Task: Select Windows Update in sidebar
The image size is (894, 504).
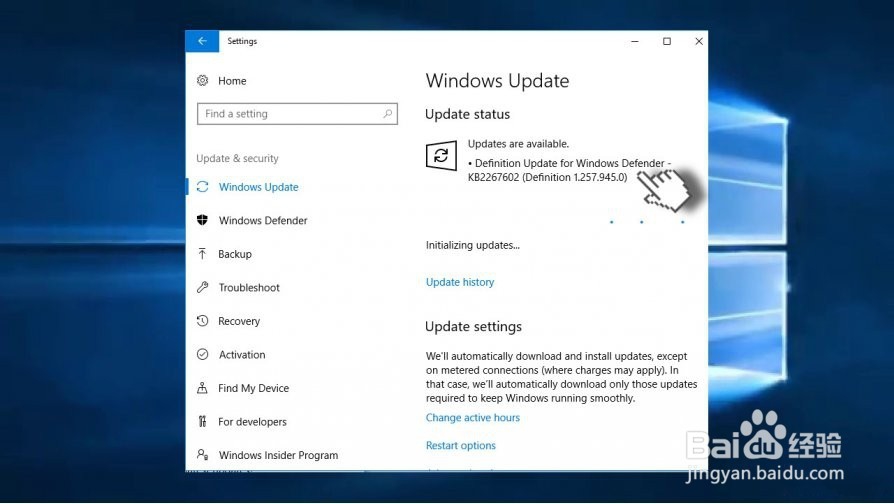Action: click(258, 187)
